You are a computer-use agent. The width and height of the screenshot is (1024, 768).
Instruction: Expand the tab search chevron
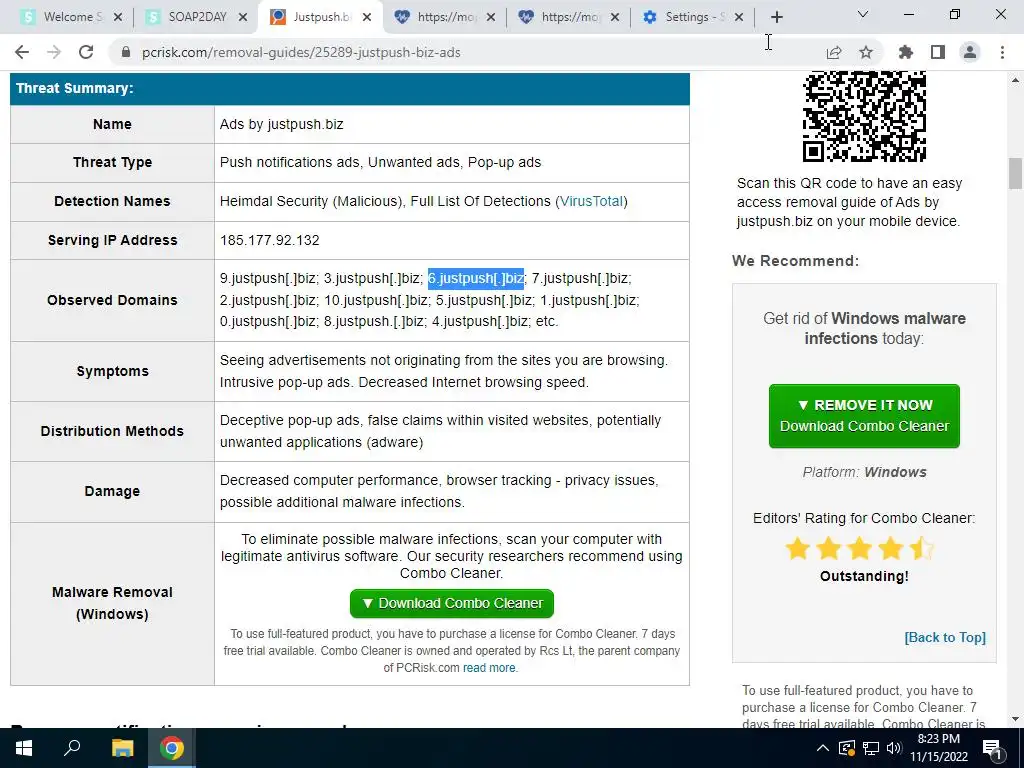tap(863, 14)
